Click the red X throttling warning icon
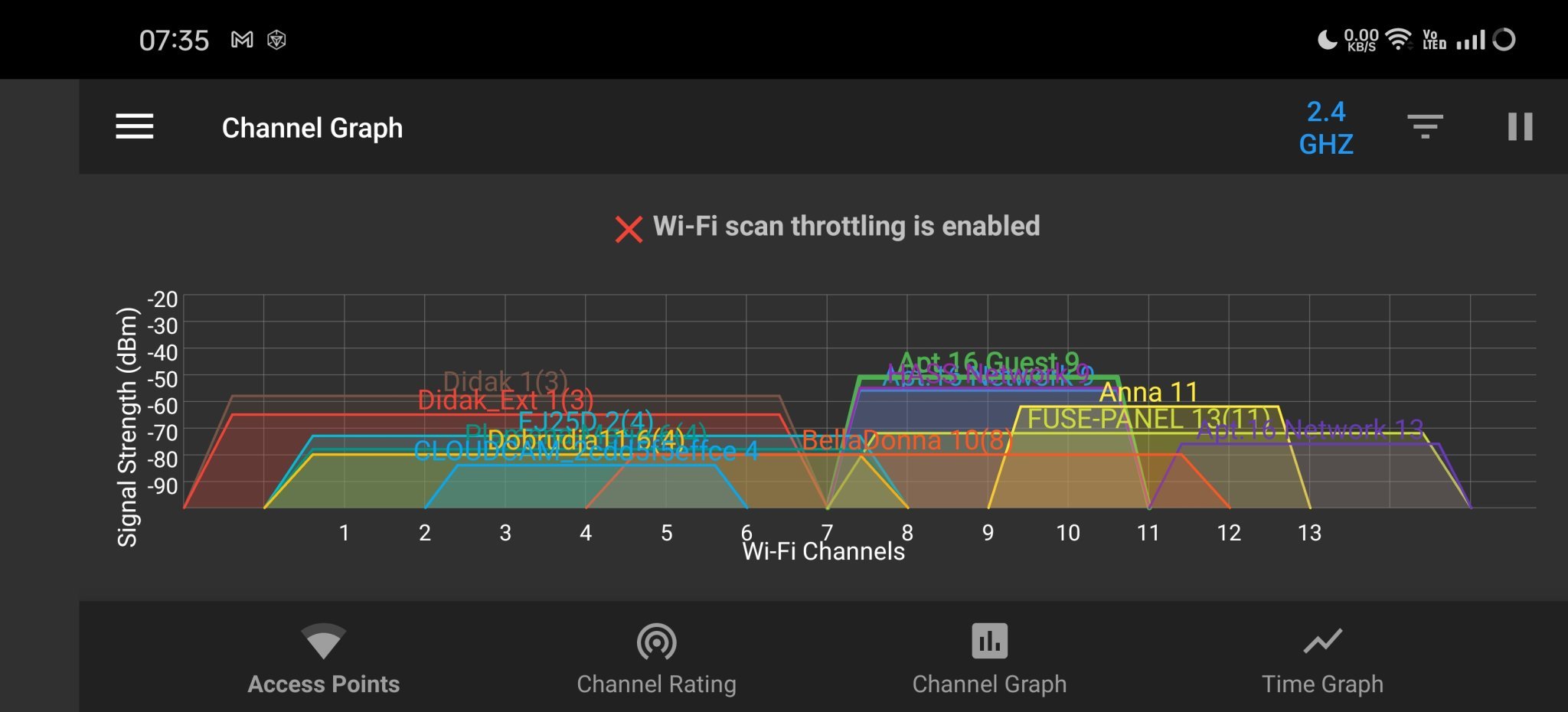Viewport: 1568px width, 712px height. (x=629, y=229)
